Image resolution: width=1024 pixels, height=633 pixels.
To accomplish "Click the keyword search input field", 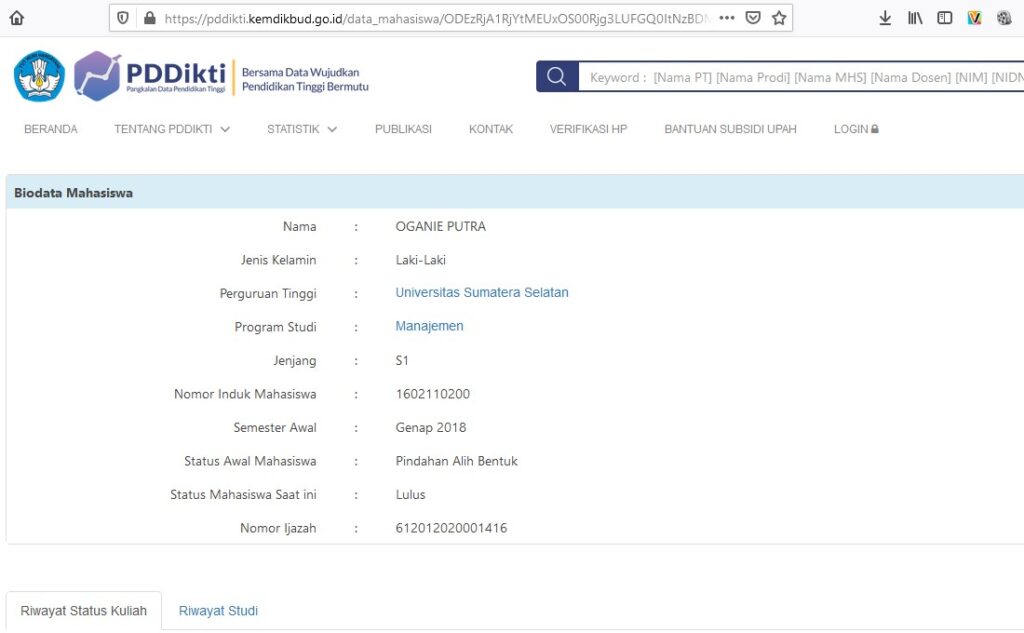I will point(800,76).
